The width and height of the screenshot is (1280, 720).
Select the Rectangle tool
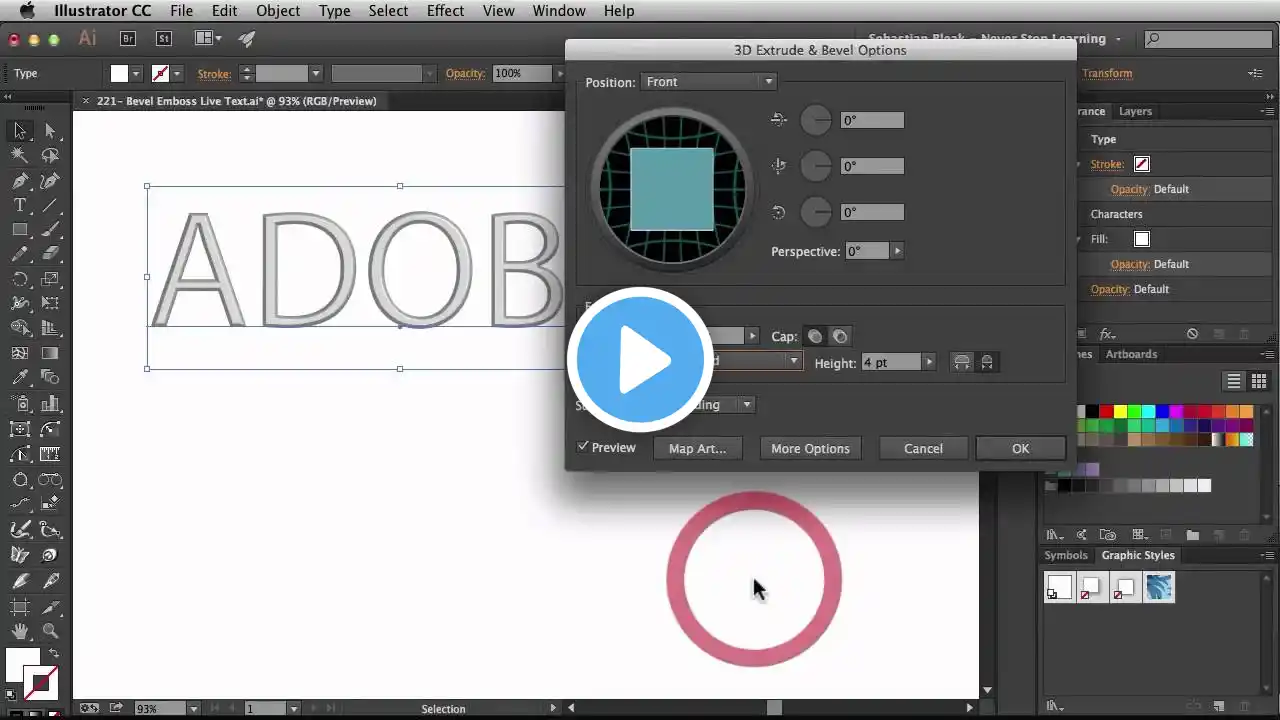[19, 230]
